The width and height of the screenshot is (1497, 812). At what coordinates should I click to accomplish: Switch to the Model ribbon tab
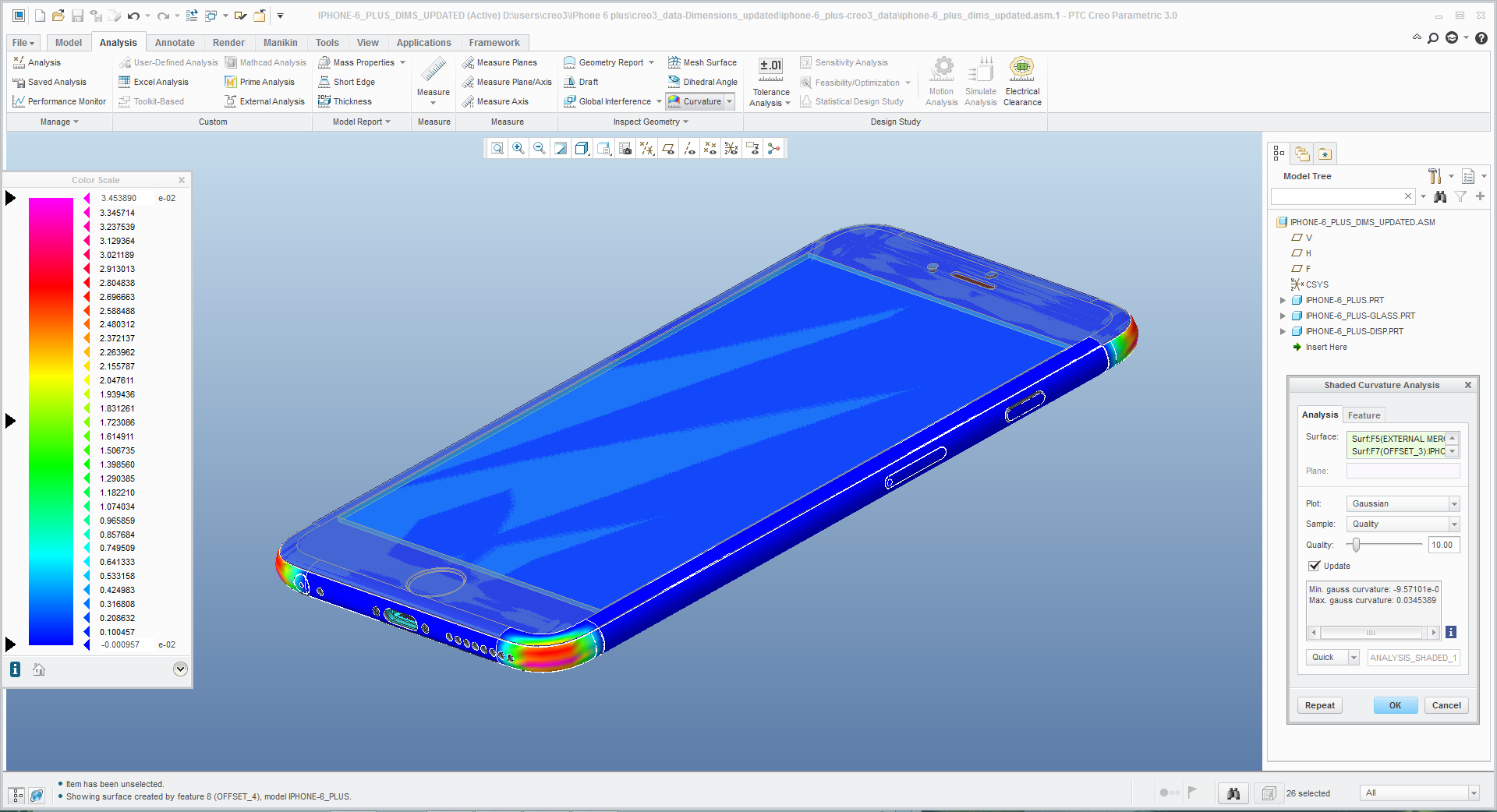tap(69, 43)
